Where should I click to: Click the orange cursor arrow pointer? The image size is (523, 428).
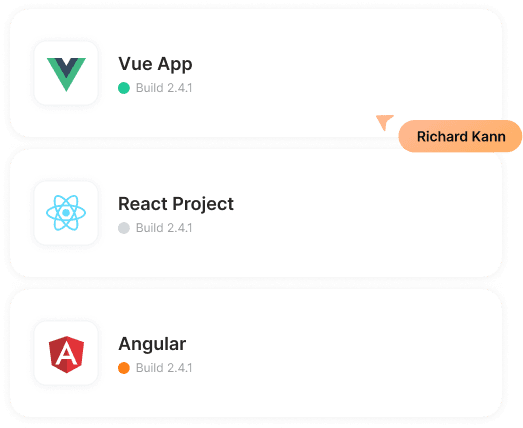tap(384, 122)
